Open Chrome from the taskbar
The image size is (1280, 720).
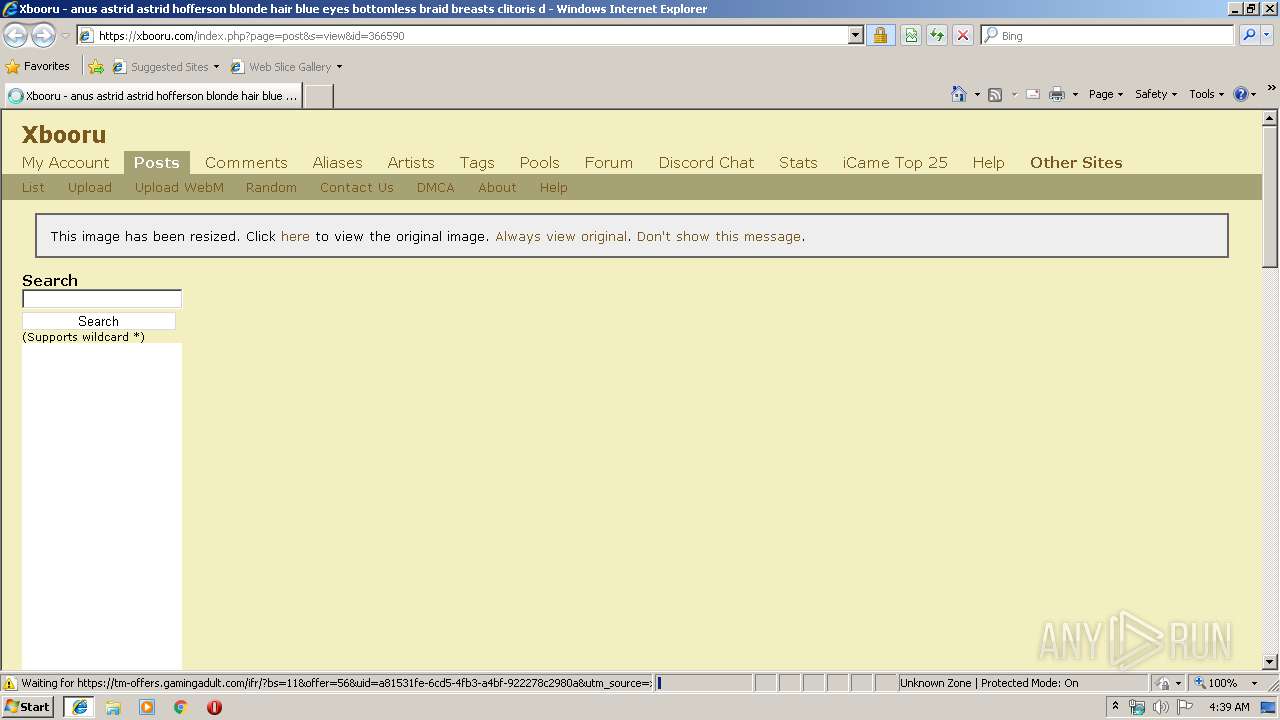pos(180,707)
